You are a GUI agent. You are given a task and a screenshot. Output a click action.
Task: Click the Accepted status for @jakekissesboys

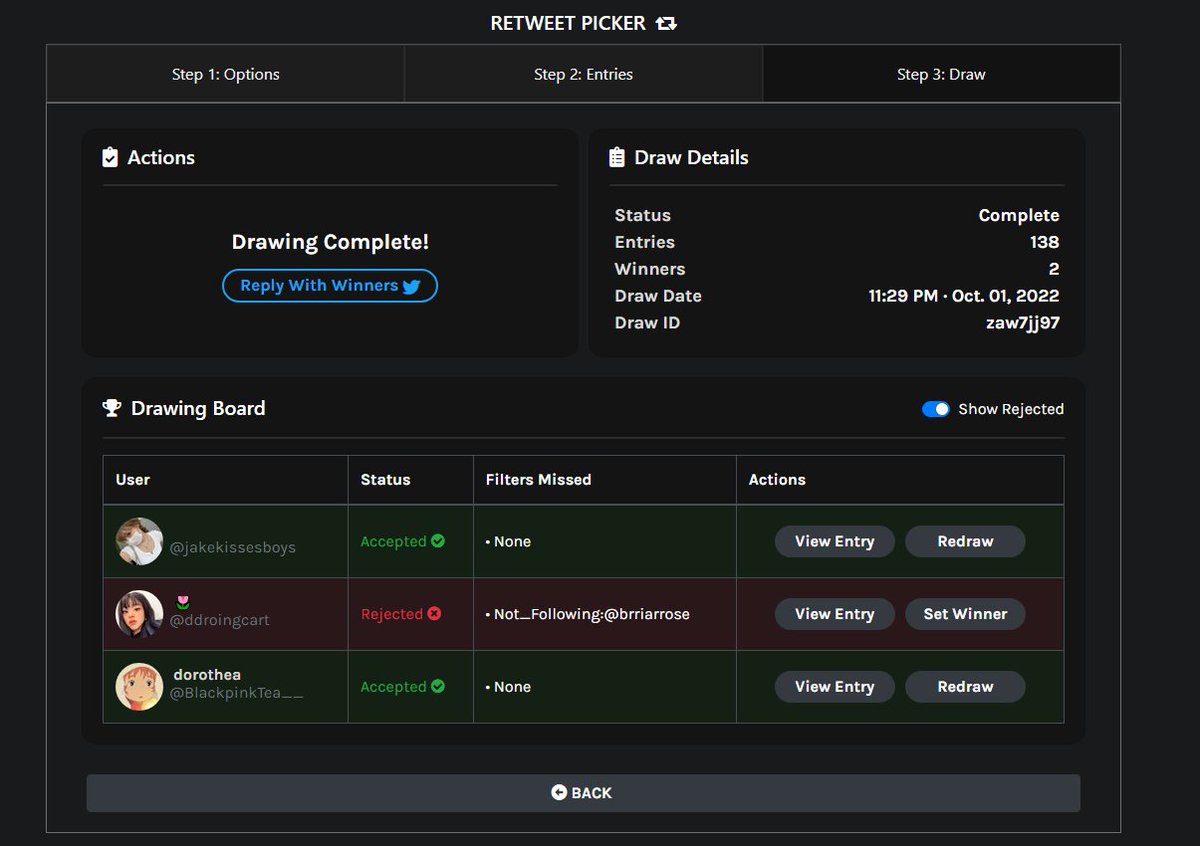(393, 541)
